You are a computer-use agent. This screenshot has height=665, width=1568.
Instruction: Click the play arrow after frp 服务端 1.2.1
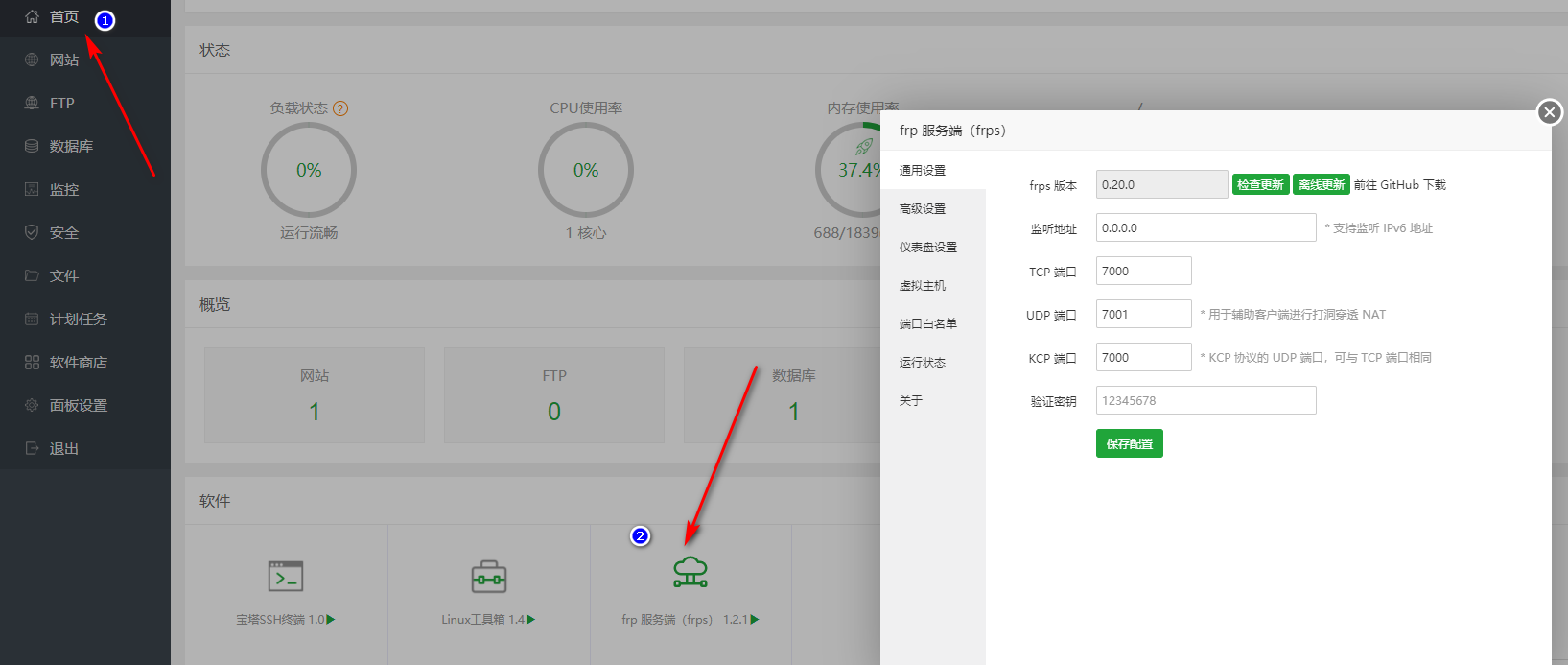point(755,620)
